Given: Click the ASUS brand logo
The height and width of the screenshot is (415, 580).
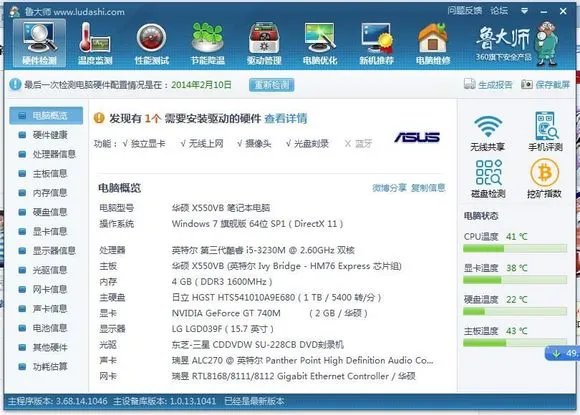Looking at the screenshot, I should coord(417,137).
